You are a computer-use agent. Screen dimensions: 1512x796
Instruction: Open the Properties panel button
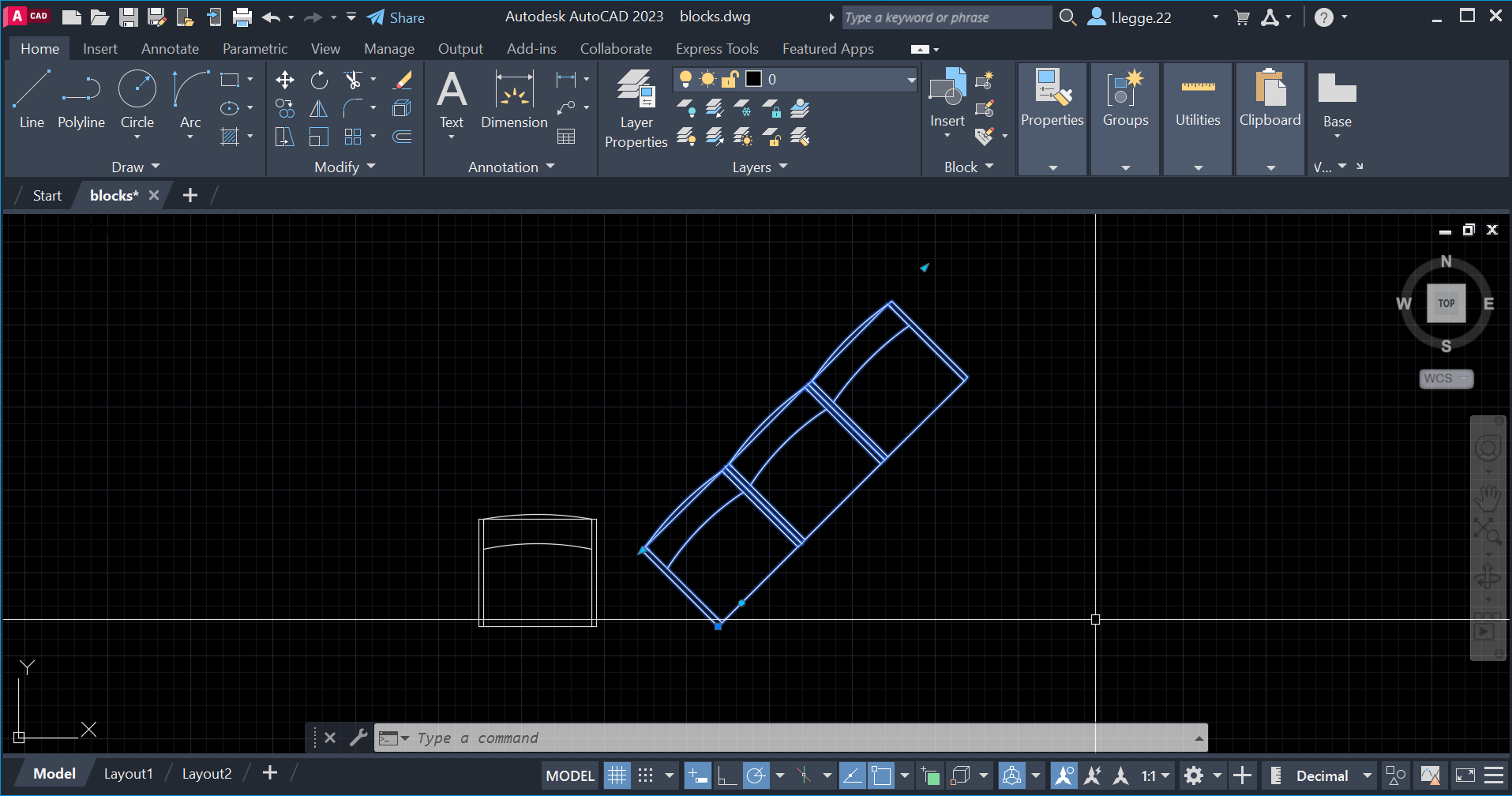tap(1052, 118)
